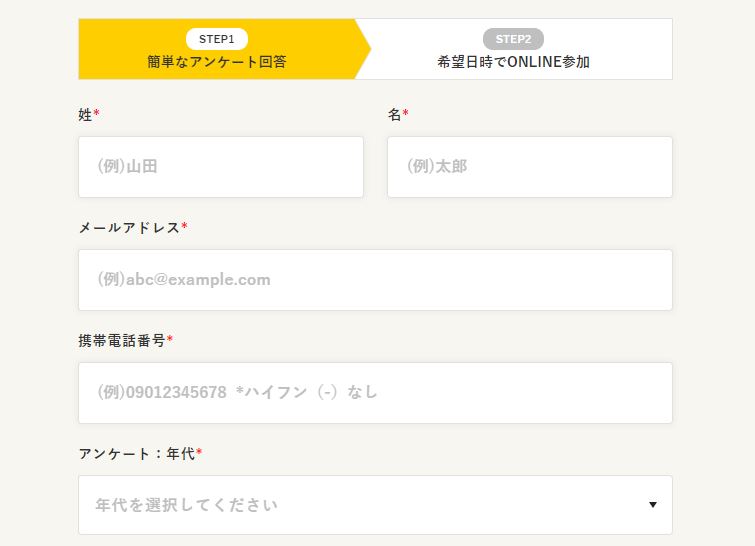Click the 携帯電話番号 input field

[x=375, y=393]
